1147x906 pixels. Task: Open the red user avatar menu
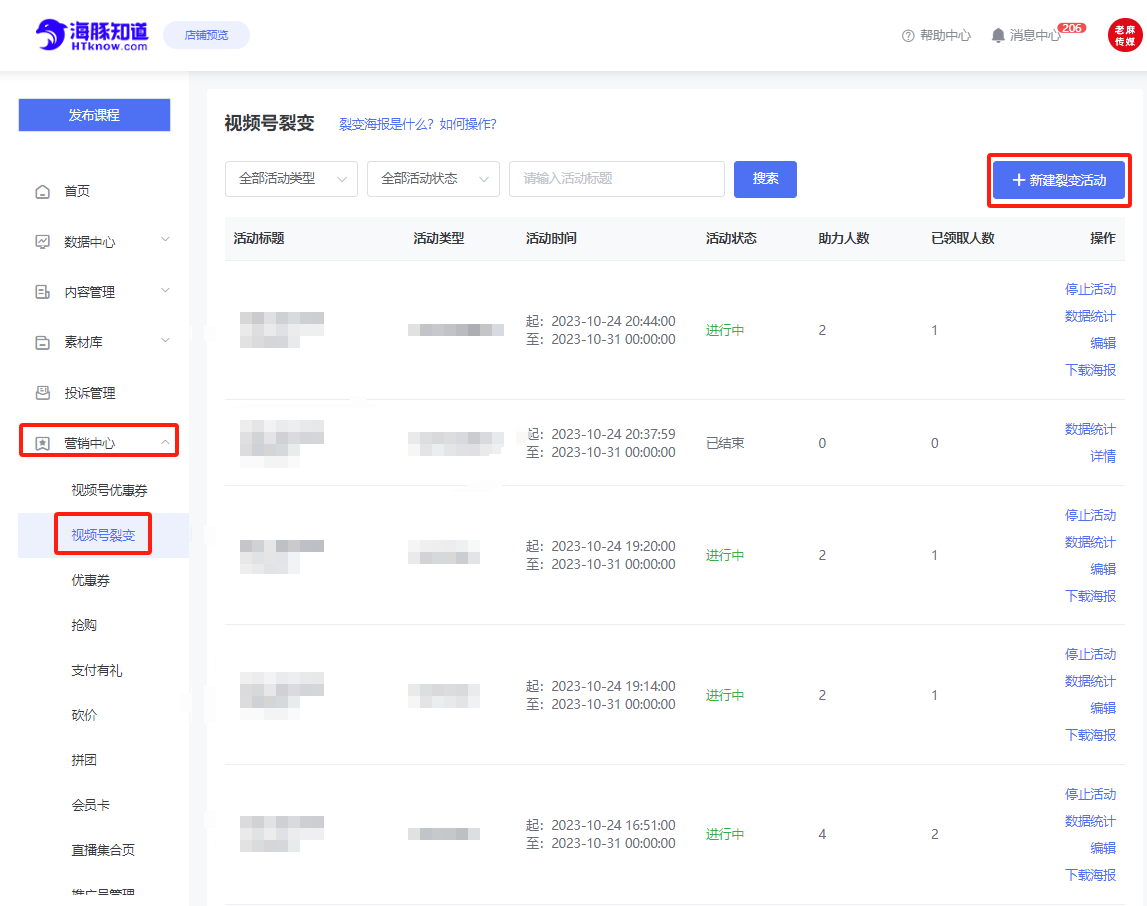1125,35
